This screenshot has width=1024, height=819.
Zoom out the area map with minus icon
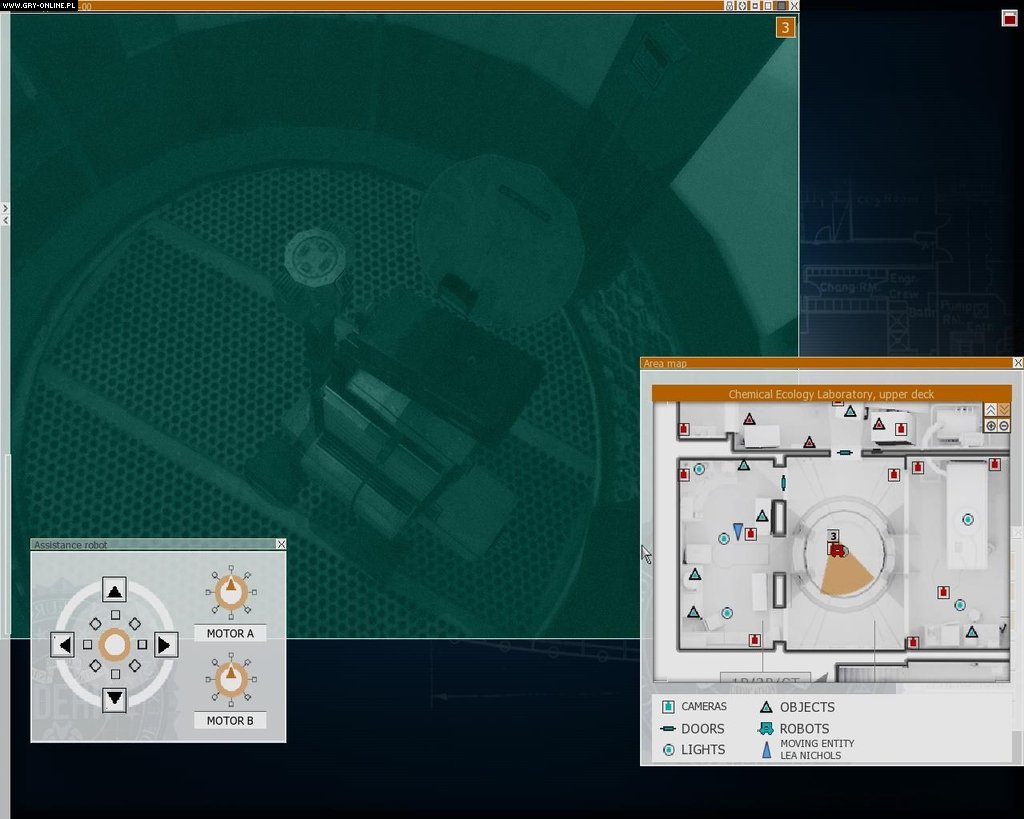coord(1004,425)
